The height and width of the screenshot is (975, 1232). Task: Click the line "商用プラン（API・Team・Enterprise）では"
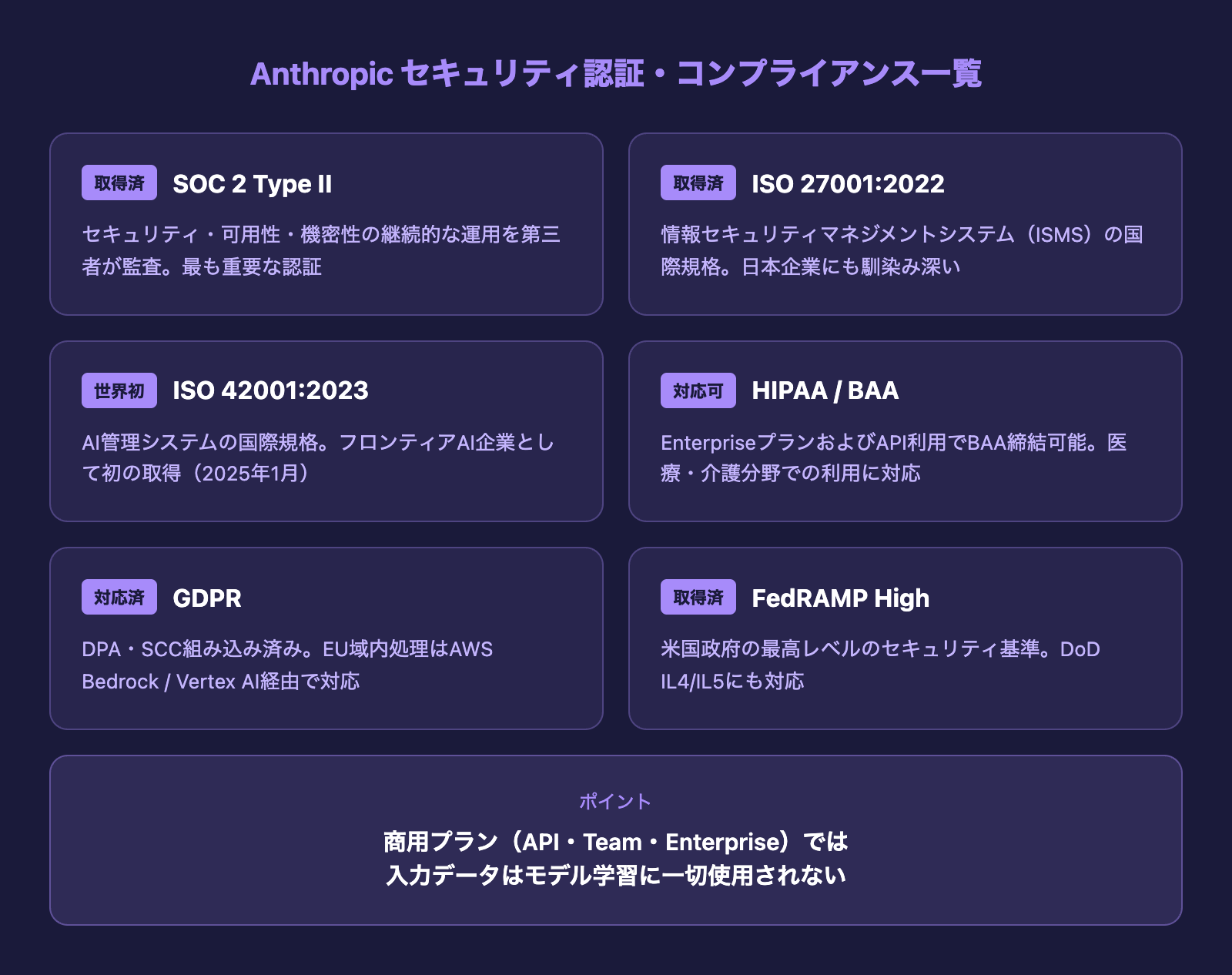click(616, 842)
